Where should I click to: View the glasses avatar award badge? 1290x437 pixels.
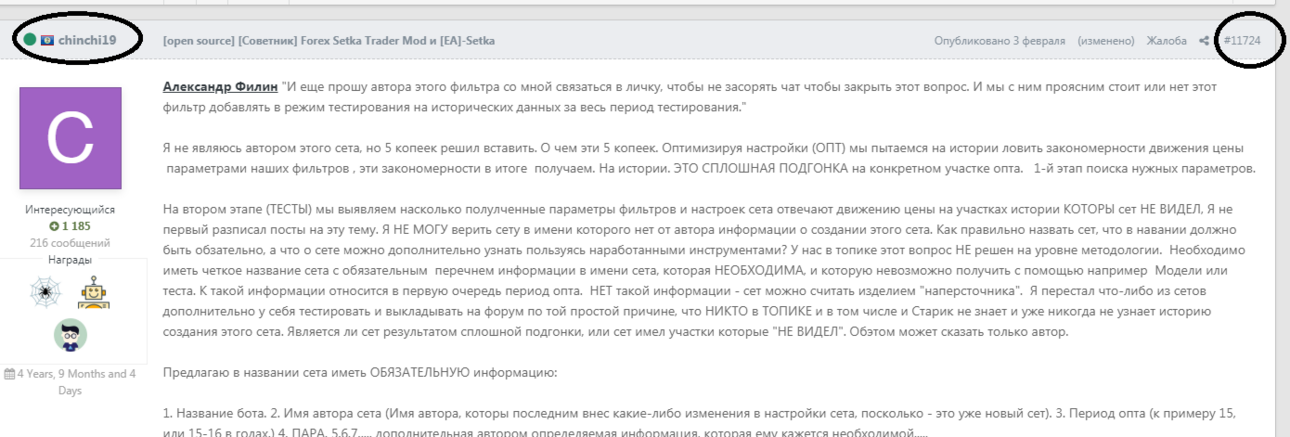[70, 335]
